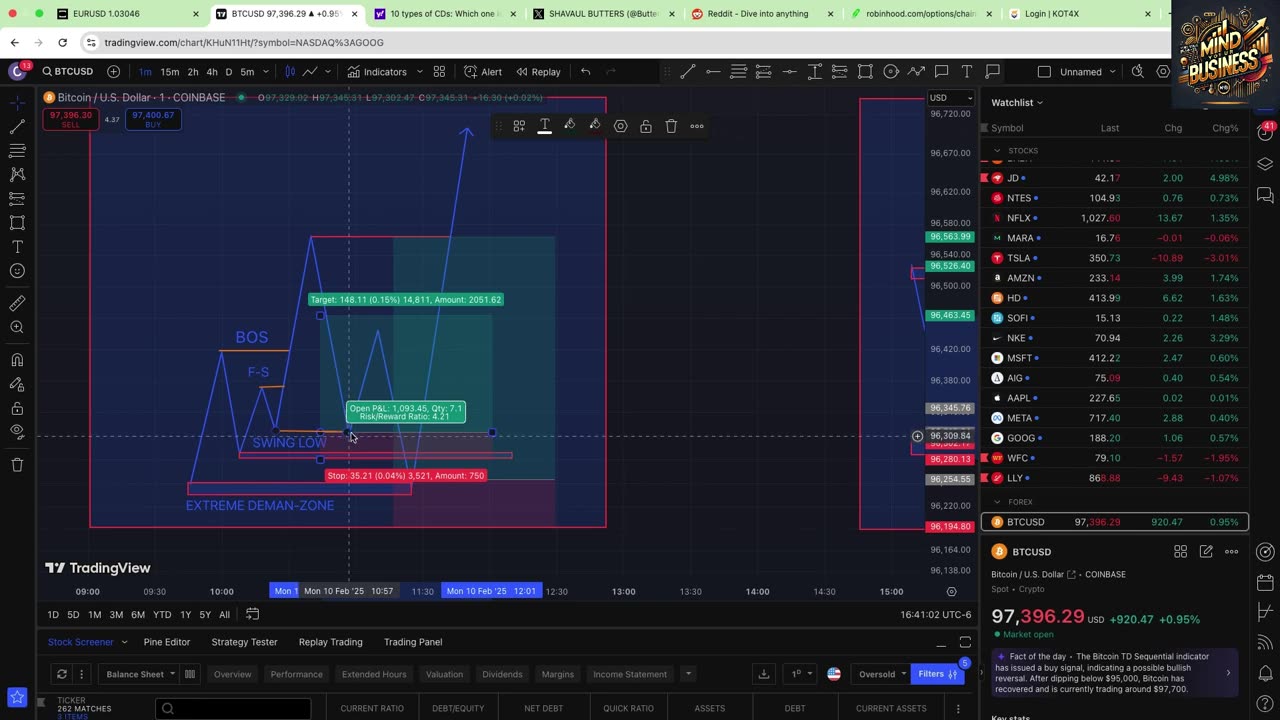Select the 1m timeframe
Screen dimensions: 1280x720
[145, 72]
